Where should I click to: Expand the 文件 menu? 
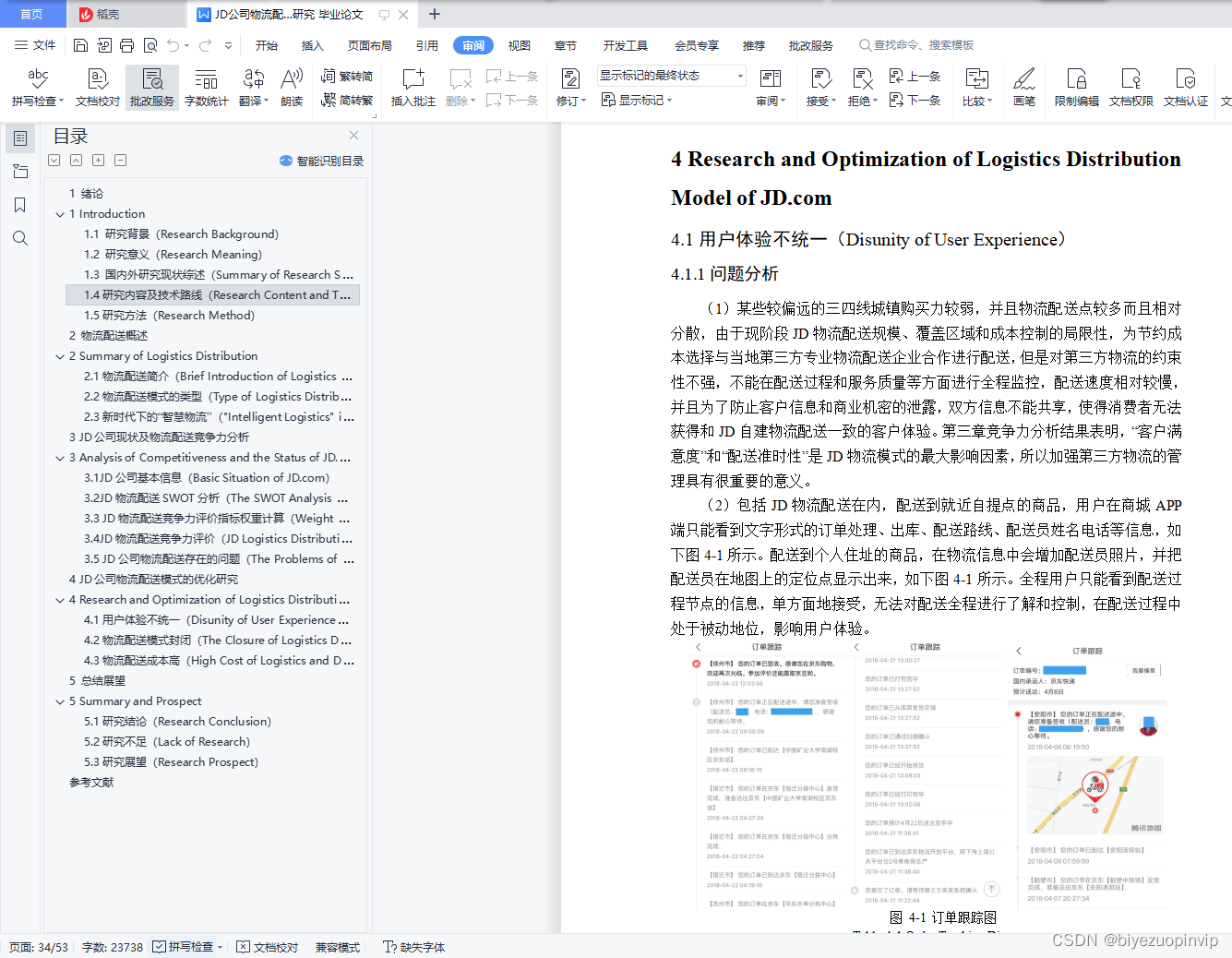(35, 45)
